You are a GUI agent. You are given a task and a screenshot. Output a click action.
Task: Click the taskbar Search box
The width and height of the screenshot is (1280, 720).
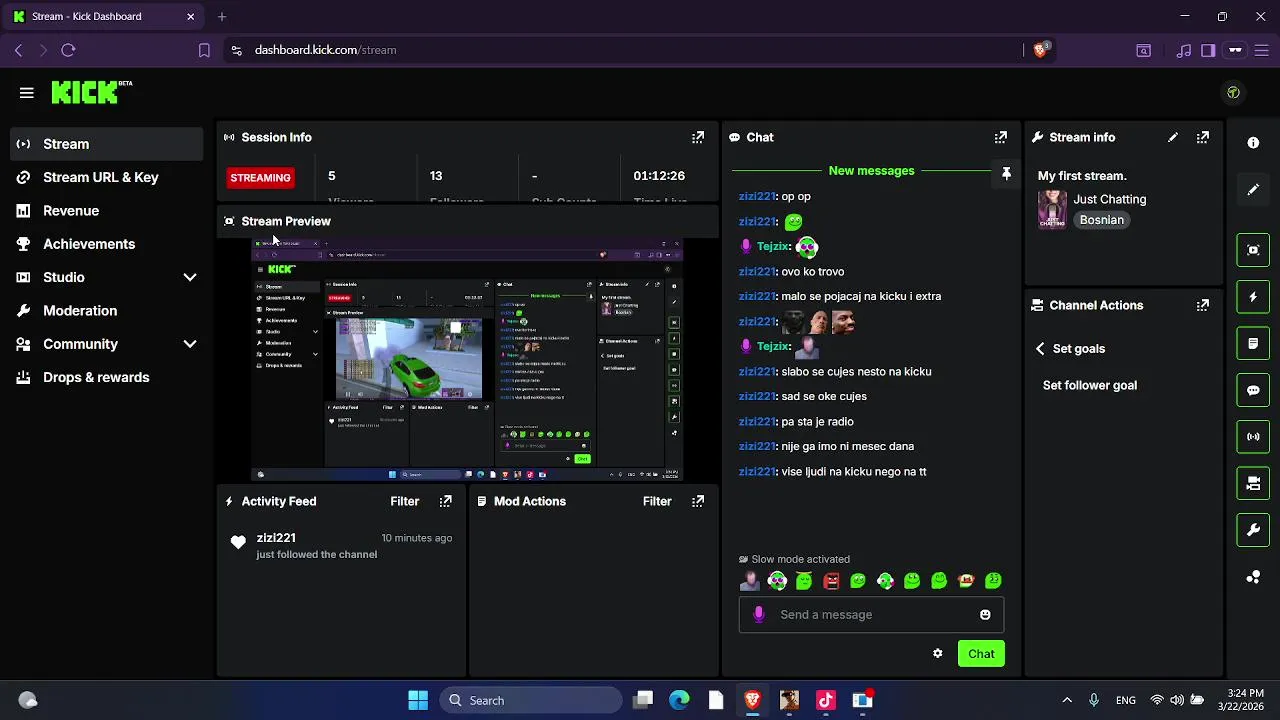530,700
